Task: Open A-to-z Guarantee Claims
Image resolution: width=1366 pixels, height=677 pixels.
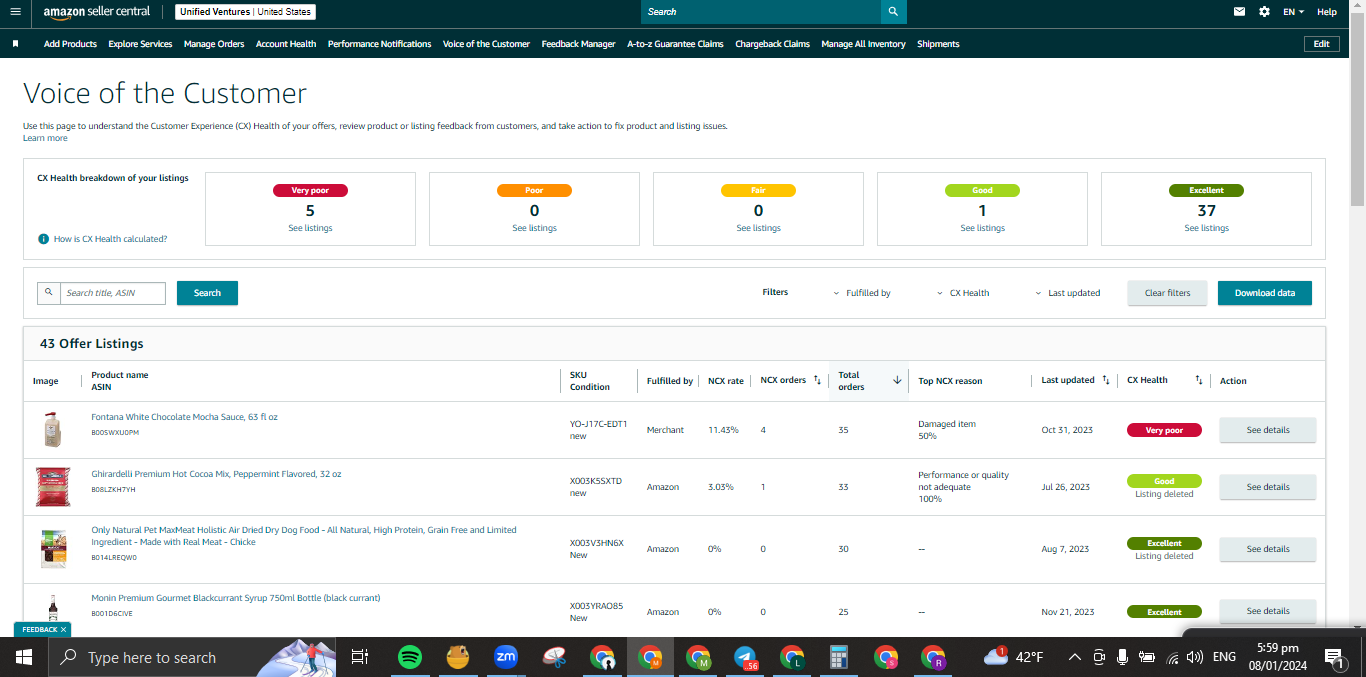Action: 675,44
